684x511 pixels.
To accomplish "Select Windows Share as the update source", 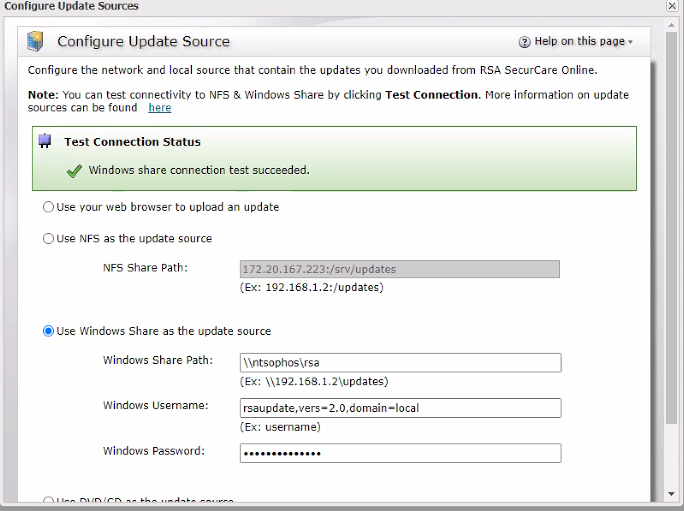I will (x=48, y=331).
